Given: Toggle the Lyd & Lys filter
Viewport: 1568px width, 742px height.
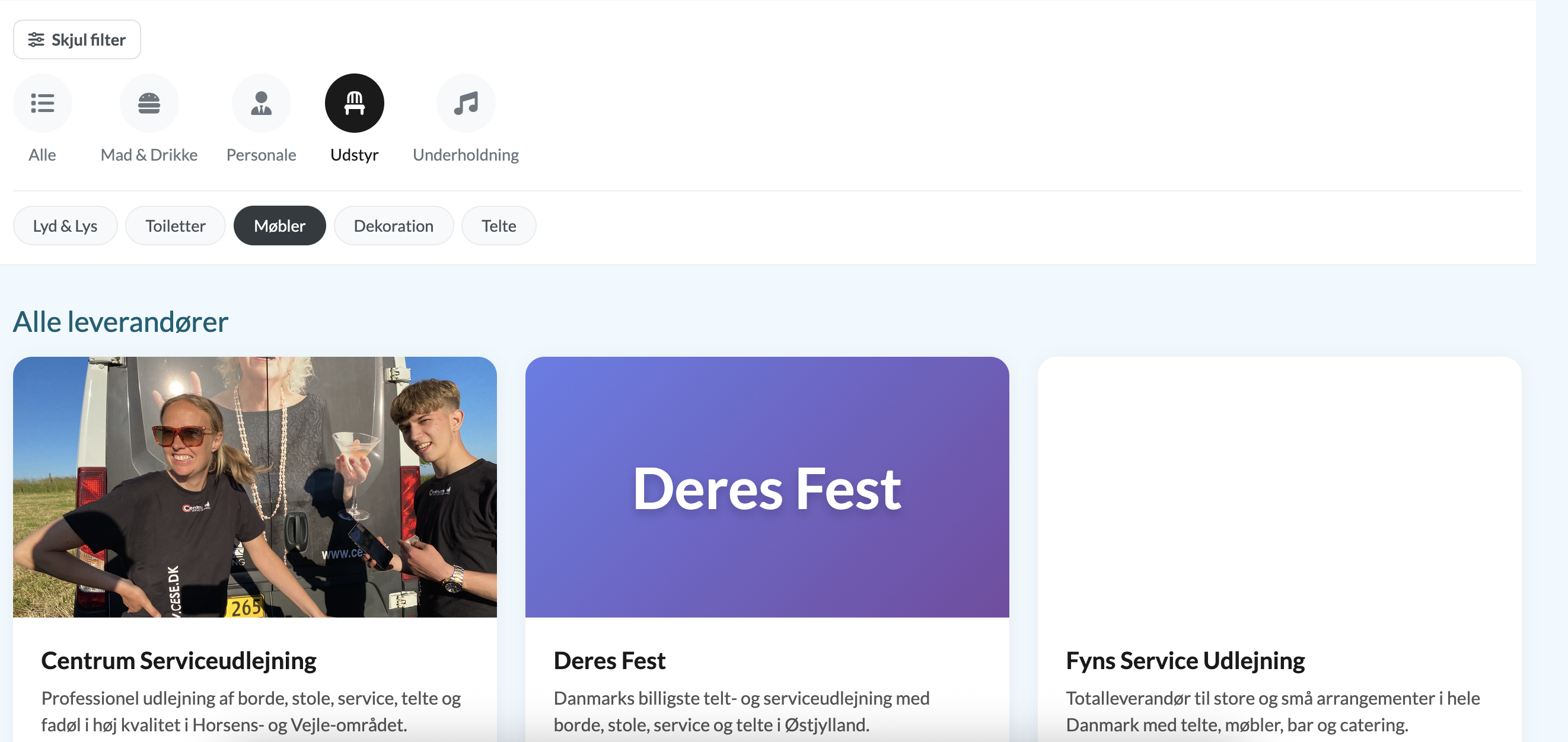Looking at the screenshot, I should click(65, 225).
